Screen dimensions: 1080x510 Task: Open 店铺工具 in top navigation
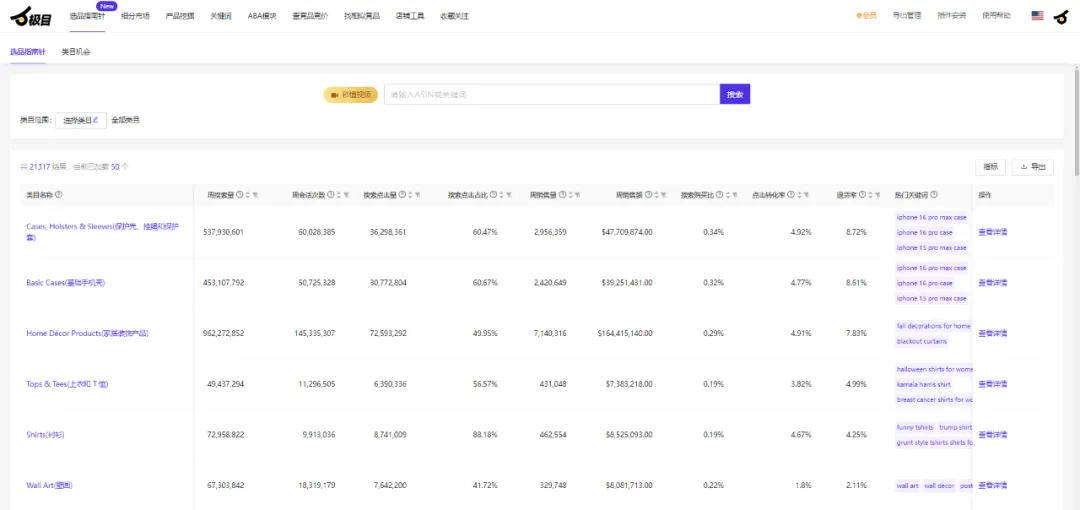click(410, 16)
